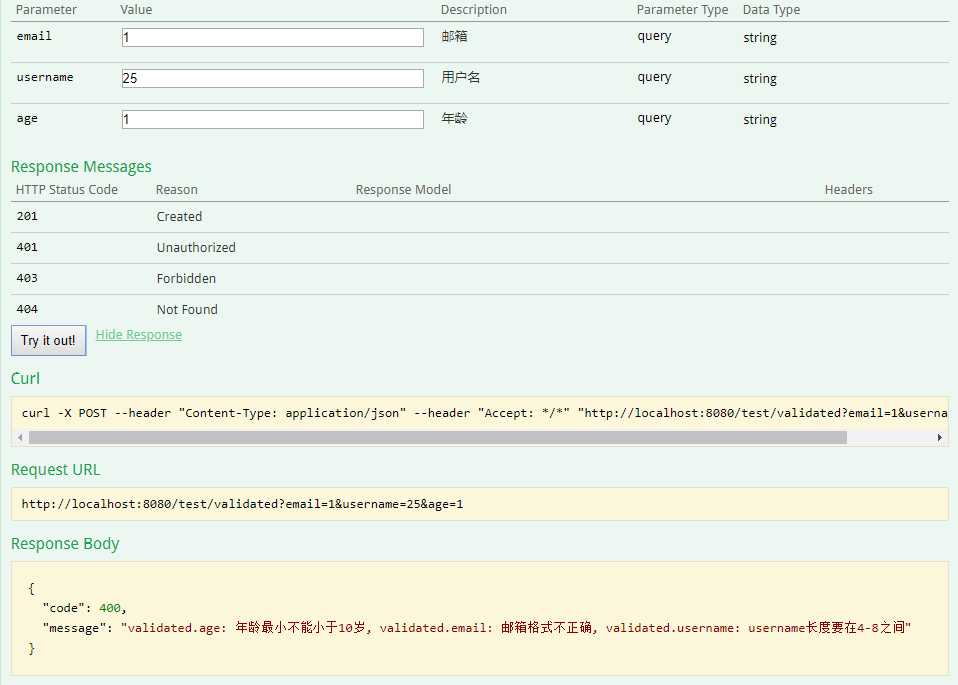Click the HTTP Status Code column header
The width and height of the screenshot is (958, 685).
click(x=67, y=189)
